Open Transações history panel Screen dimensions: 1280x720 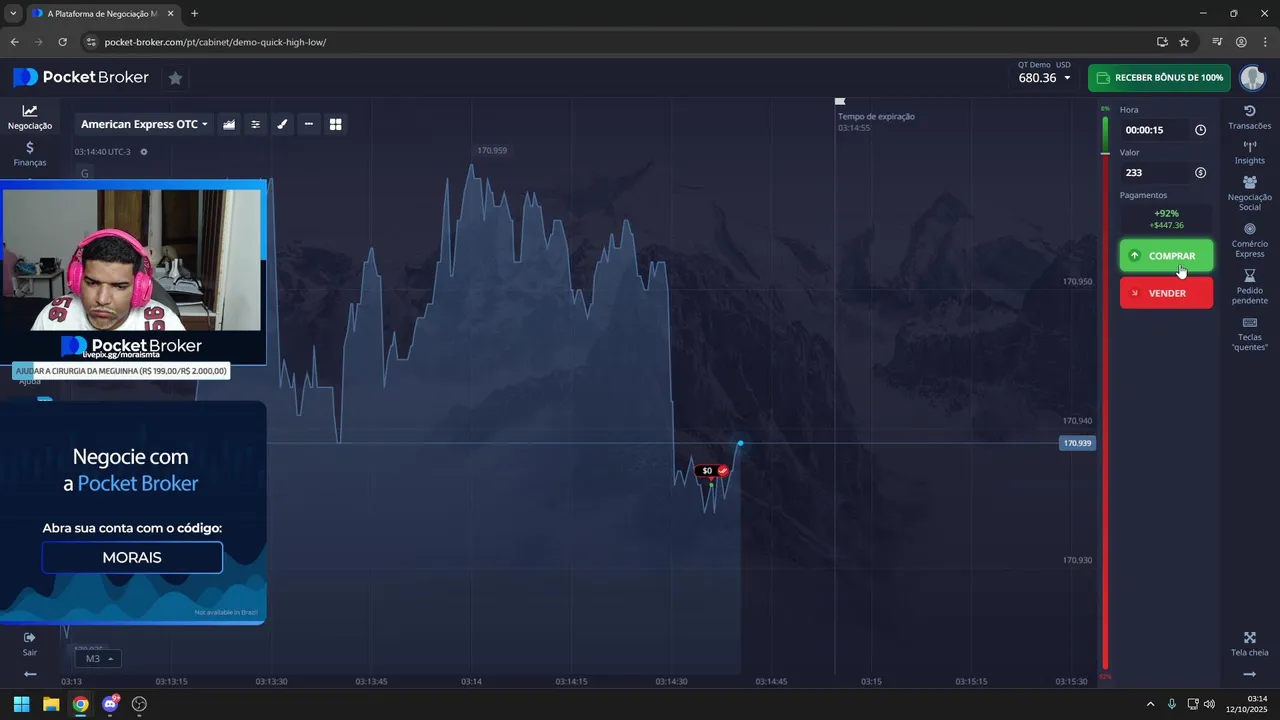[x=1250, y=118]
